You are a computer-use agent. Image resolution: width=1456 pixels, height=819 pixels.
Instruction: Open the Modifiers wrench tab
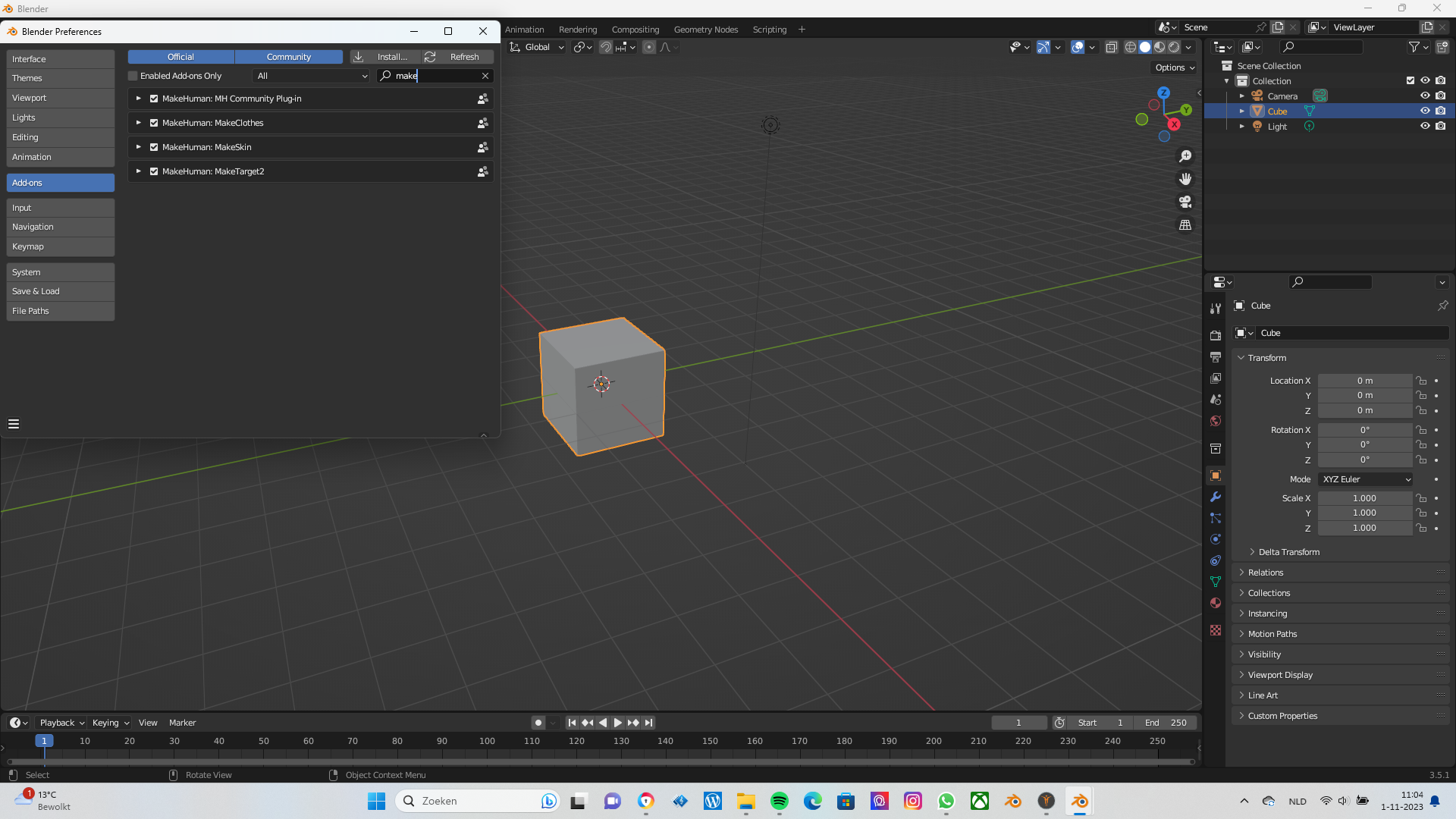(1216, 497)
